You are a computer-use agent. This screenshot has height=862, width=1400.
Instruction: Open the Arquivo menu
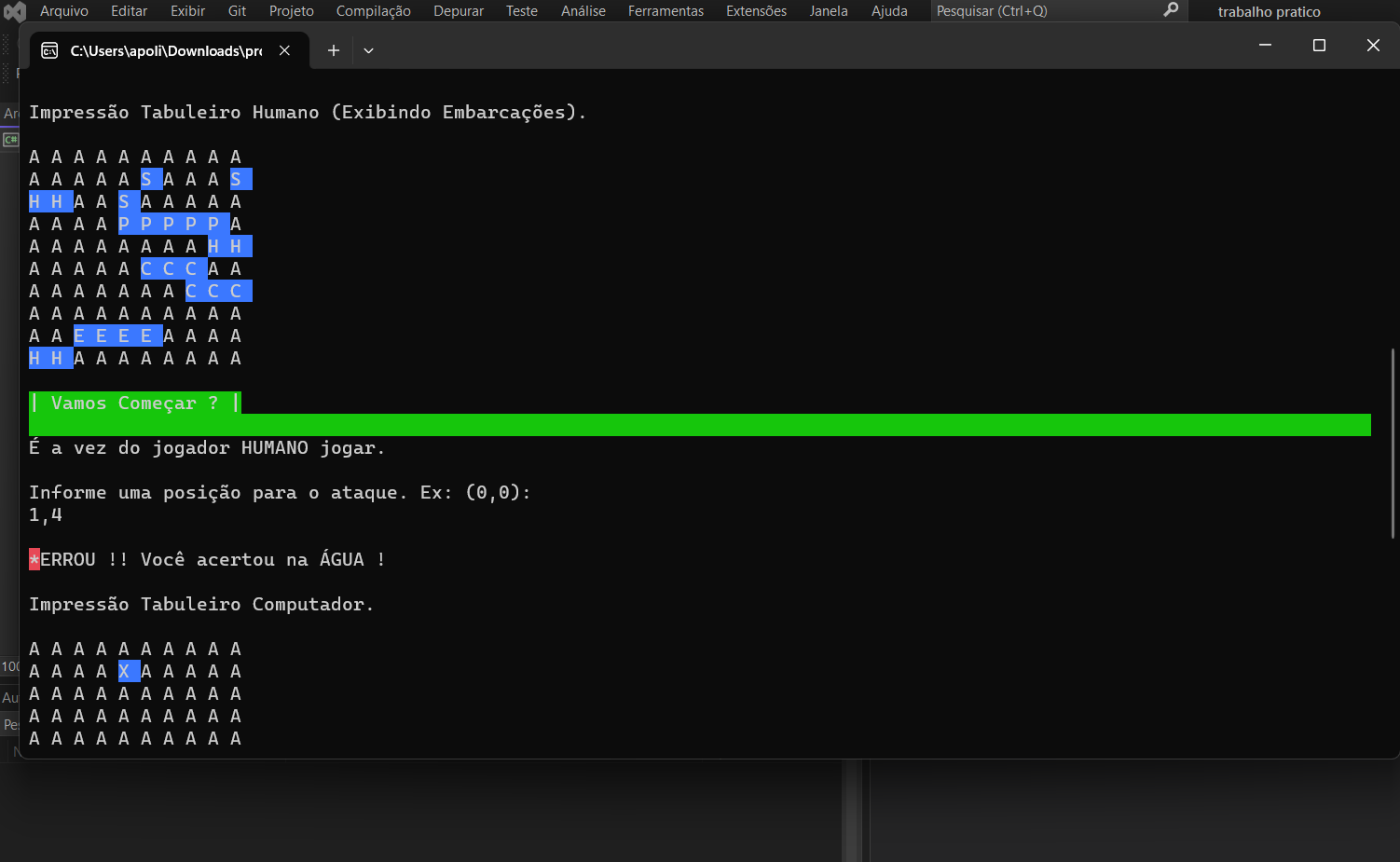click(x=64, y=11)
